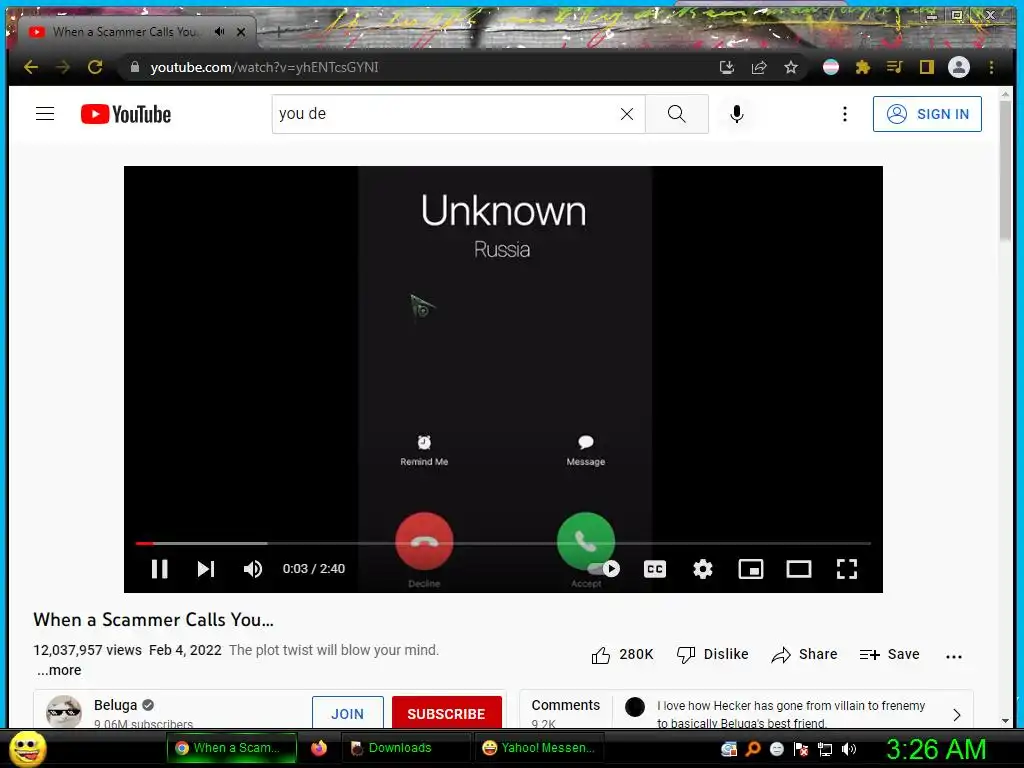Click the 3:26 AM clock

click(936, 749)
